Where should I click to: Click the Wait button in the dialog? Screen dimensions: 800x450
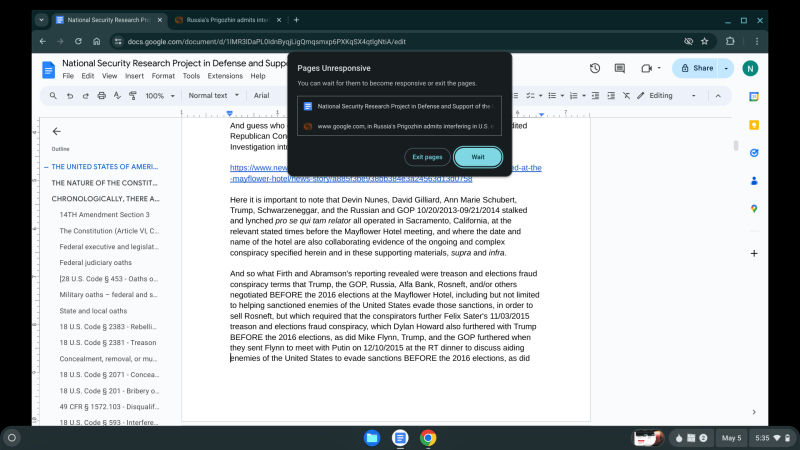478,157
